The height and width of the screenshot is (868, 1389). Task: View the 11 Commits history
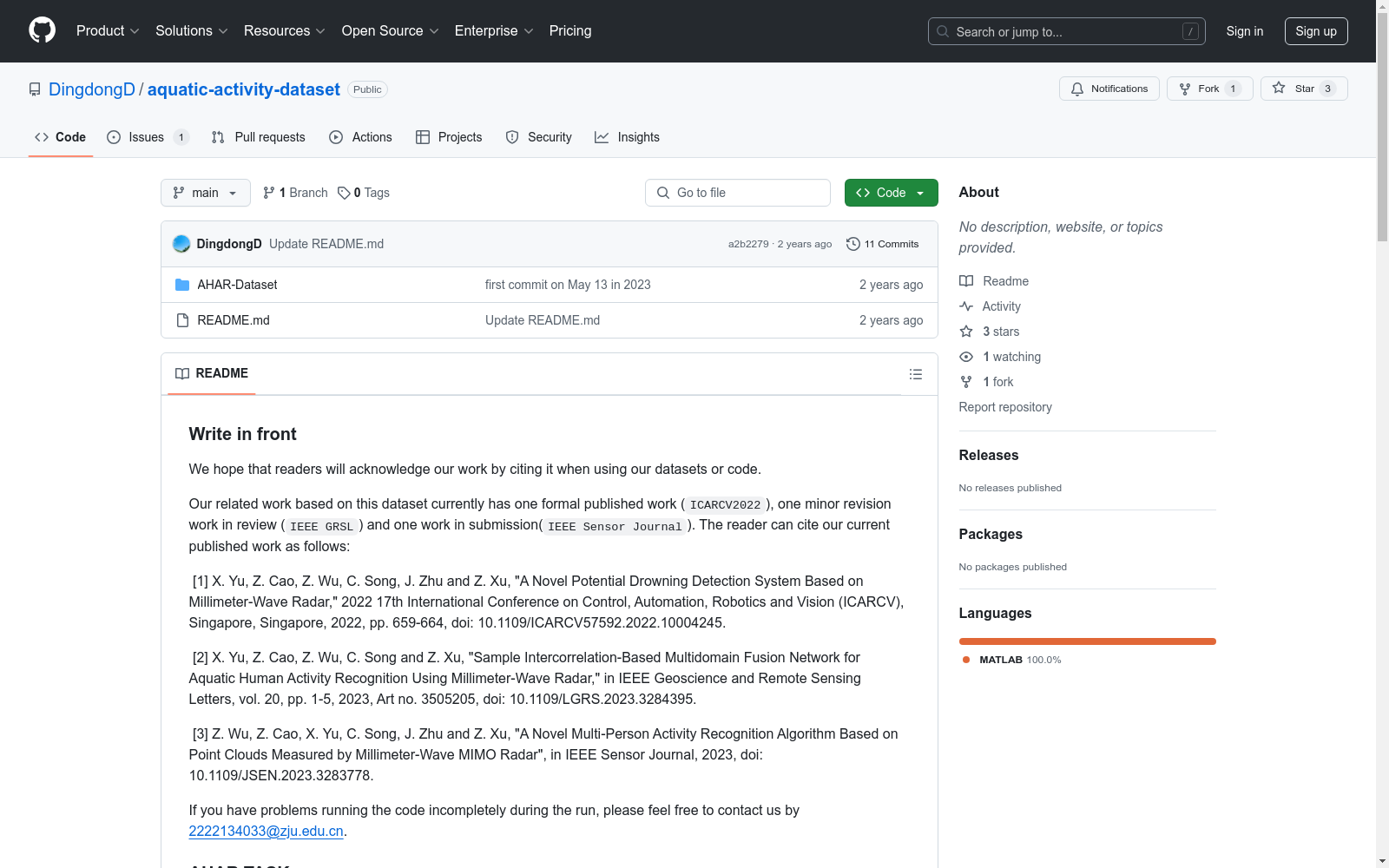point(883,244)
